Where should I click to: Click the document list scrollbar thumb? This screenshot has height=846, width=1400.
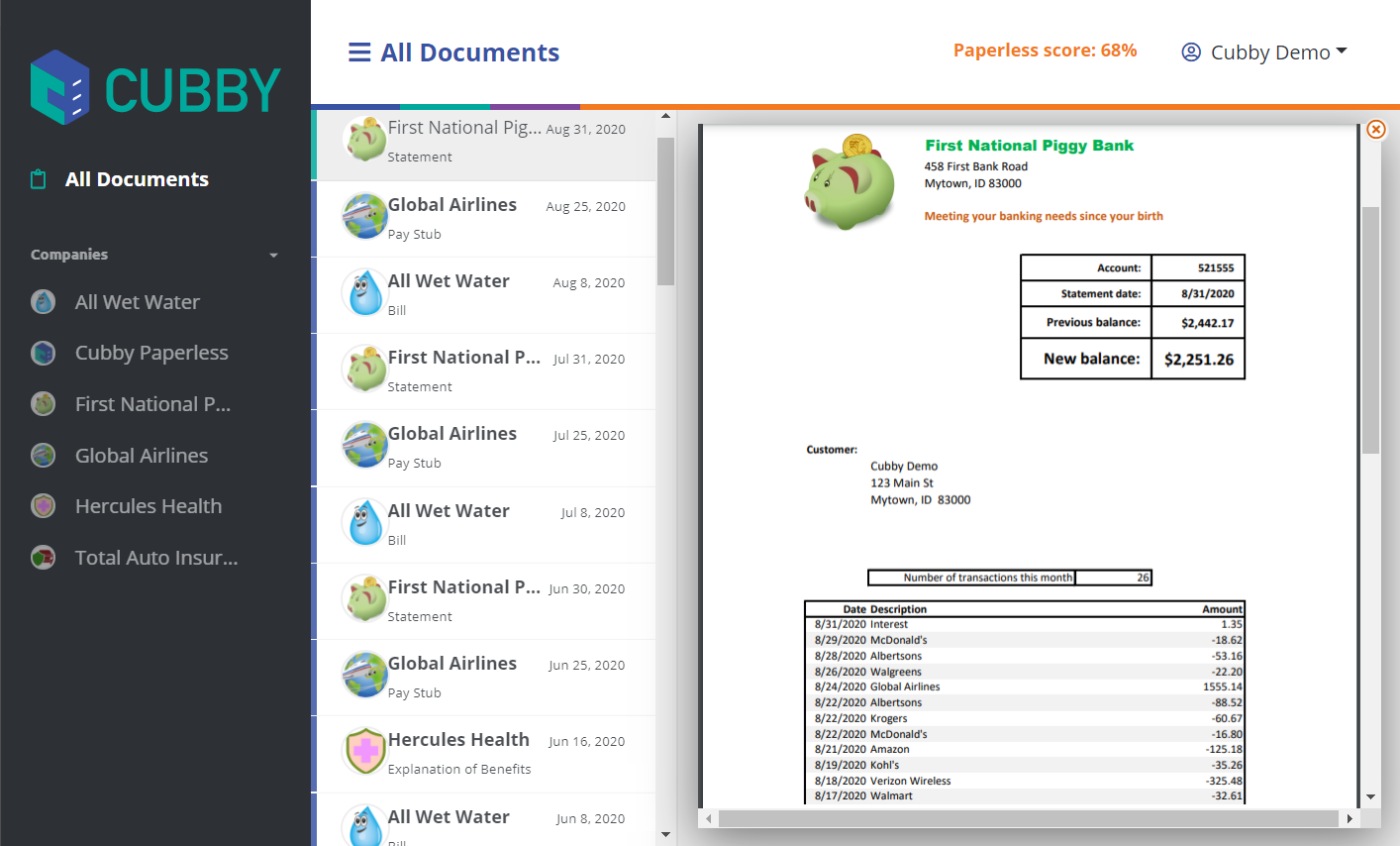[x=665, y=211]
